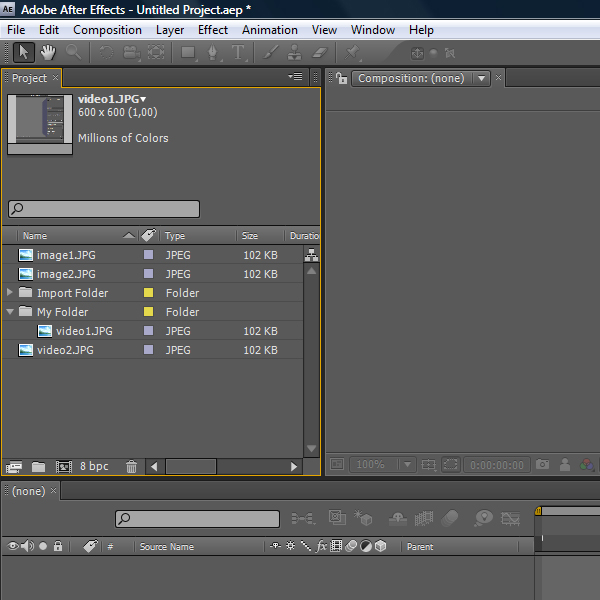Open the Show Channel color circles icon

click(586, 465)
